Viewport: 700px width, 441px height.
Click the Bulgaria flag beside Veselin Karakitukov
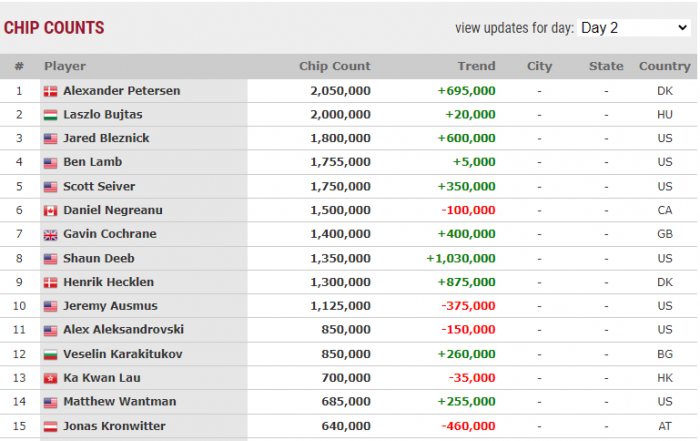[50, 355]
